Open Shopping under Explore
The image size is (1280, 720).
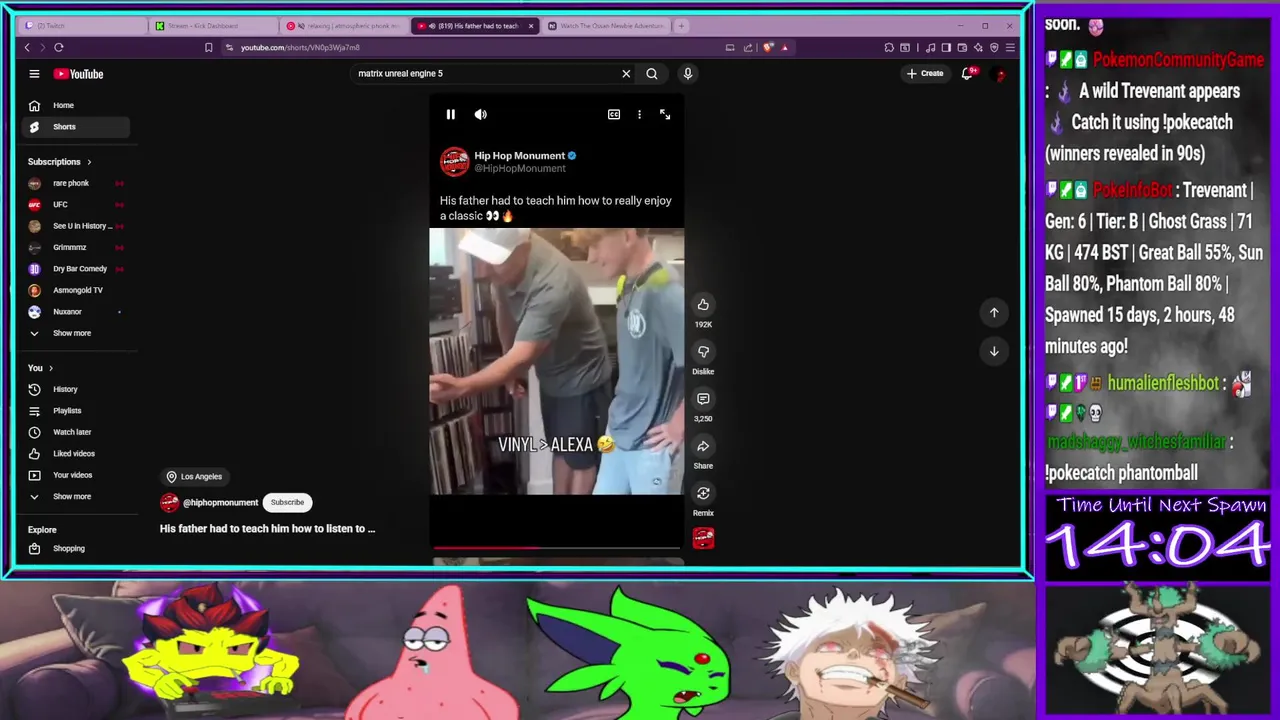coord(76,549)
